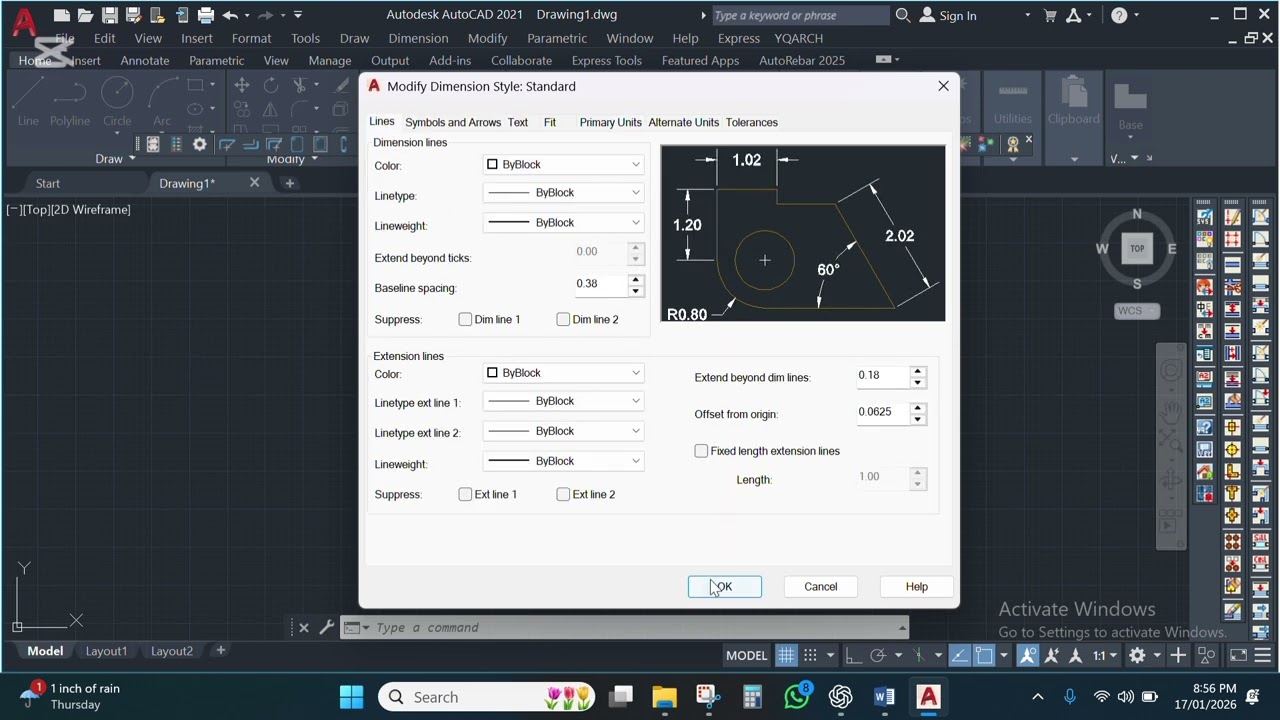Check the Ext line 1 suppress box
Screen dimensions: 1280x720
coord(465,494)
